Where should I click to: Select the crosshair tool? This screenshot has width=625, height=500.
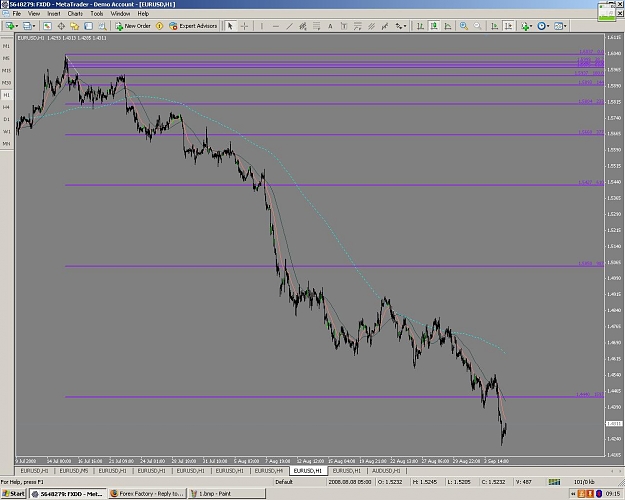[x=244, y=26]
